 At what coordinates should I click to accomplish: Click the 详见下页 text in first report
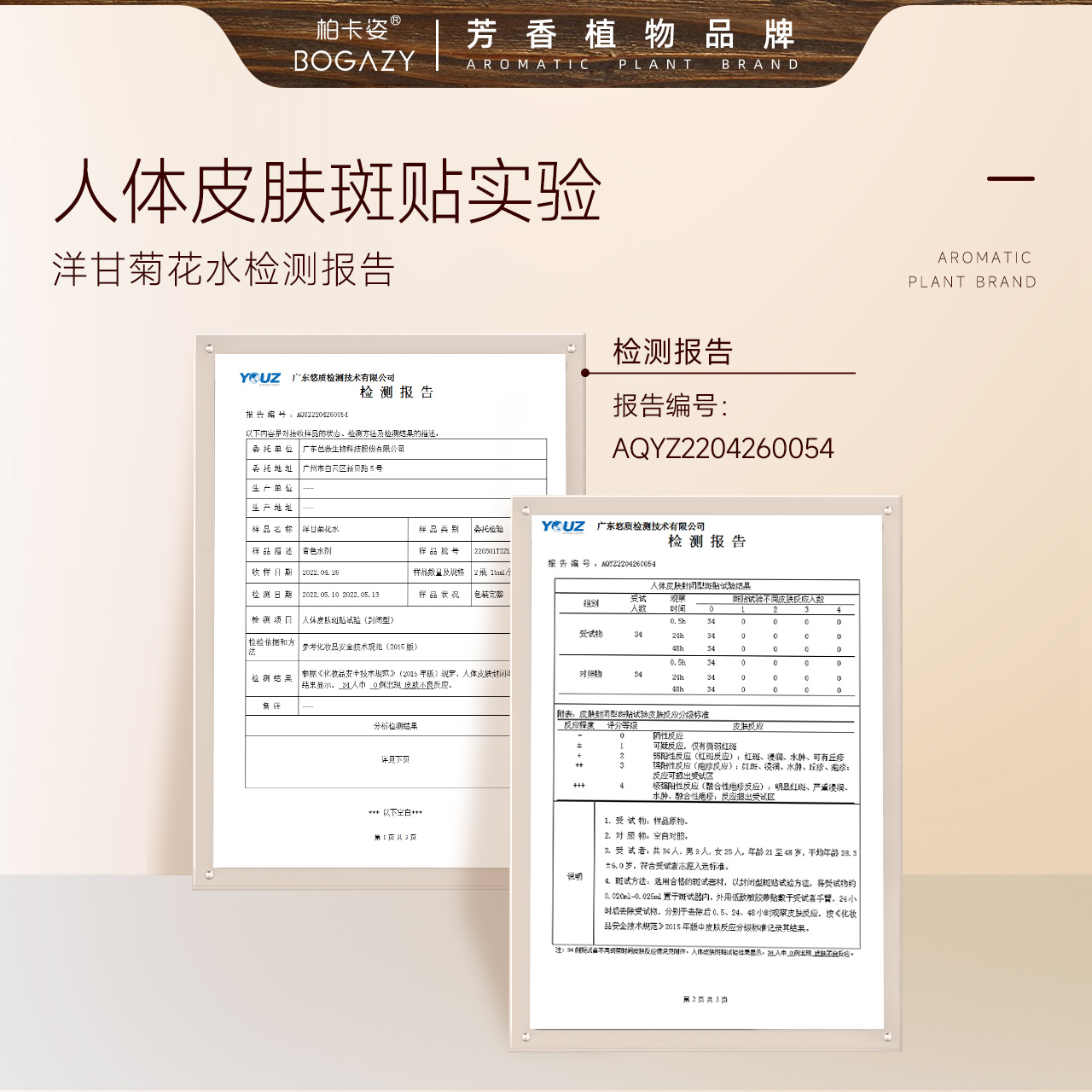[395, 759]
